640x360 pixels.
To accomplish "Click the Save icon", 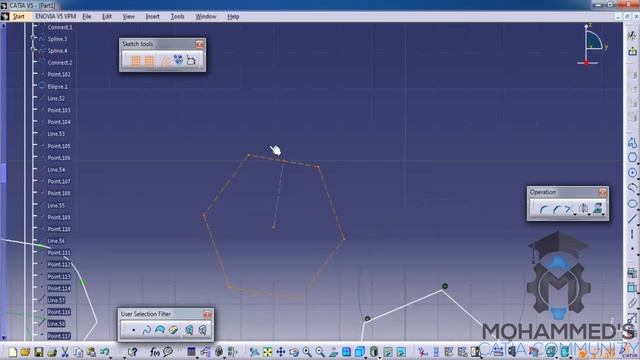I will [39, 352].
